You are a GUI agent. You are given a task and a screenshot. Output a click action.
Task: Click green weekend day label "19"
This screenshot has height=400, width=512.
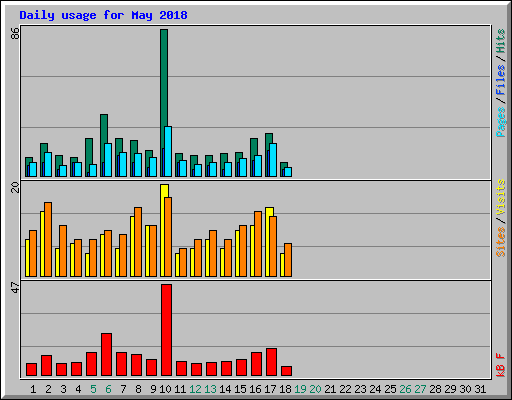tap(300, 389)
